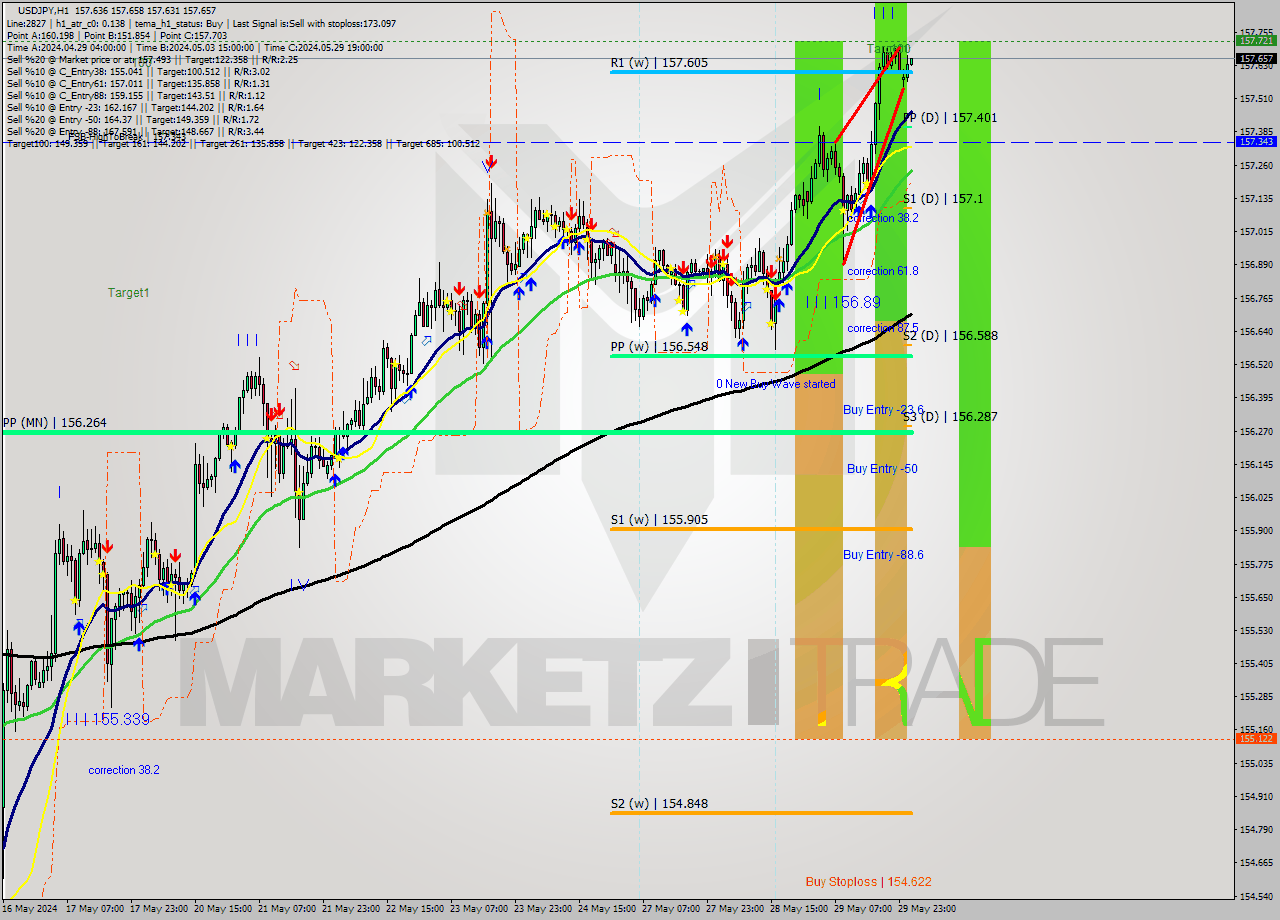
Task: Click the | | | 155.339 wave label
Action: click(106, 719)
